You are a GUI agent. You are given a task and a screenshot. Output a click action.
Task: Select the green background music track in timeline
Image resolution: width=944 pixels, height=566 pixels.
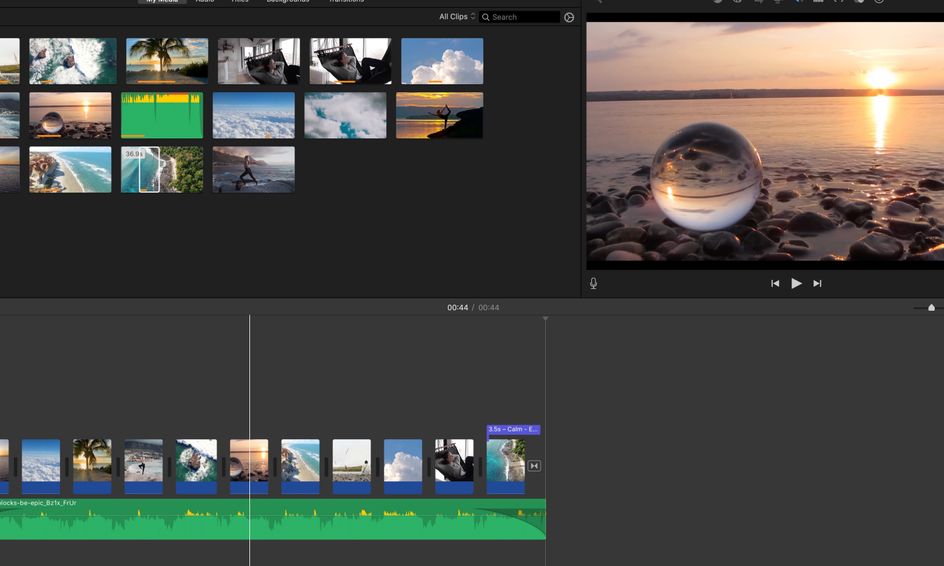coord(273,519)
